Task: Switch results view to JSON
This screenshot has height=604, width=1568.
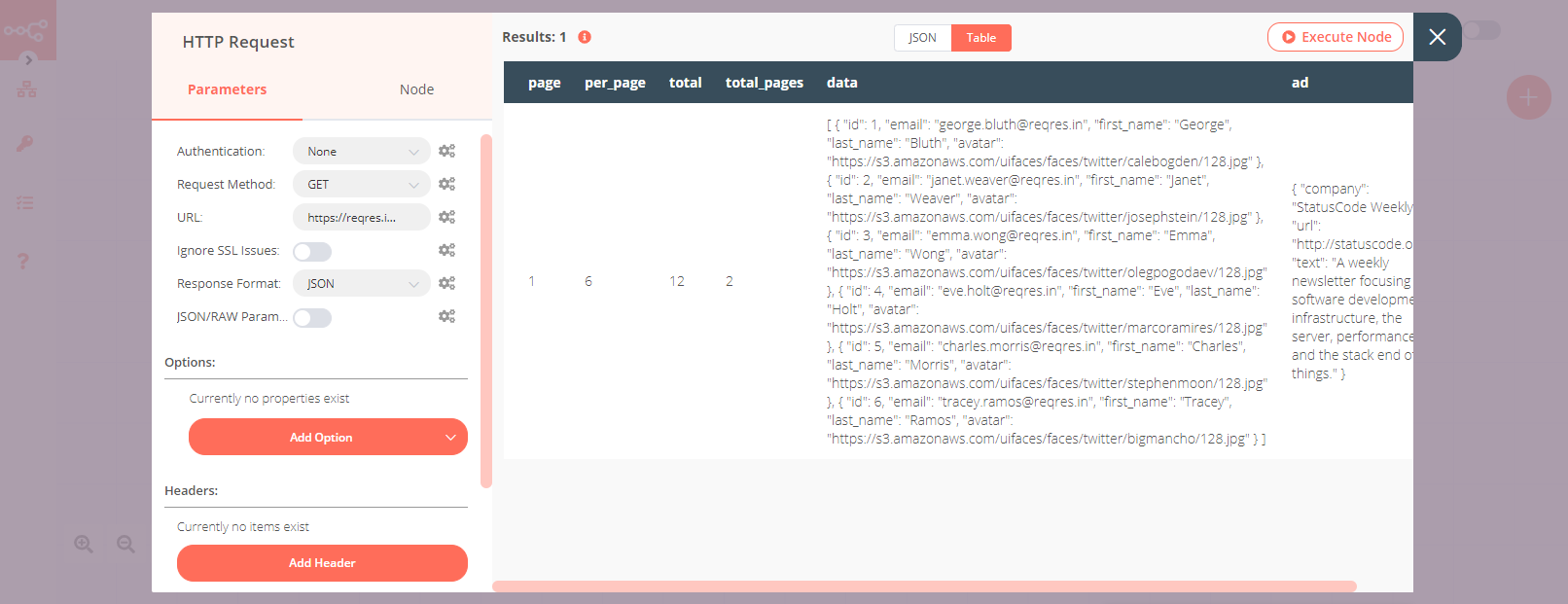Action: (922, 38)
